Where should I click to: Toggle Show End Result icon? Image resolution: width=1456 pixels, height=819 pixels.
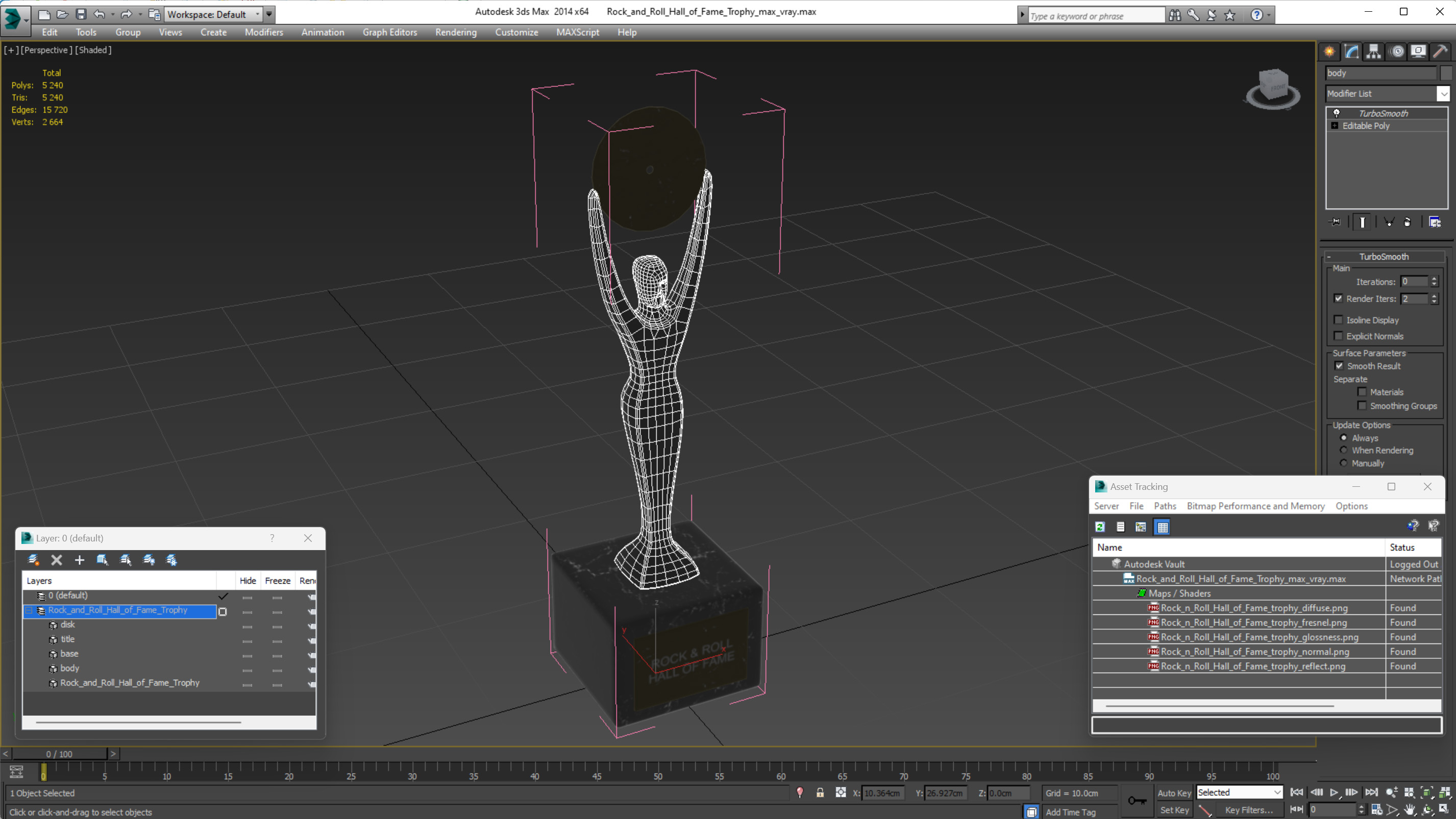click(x=1362, y=222)
